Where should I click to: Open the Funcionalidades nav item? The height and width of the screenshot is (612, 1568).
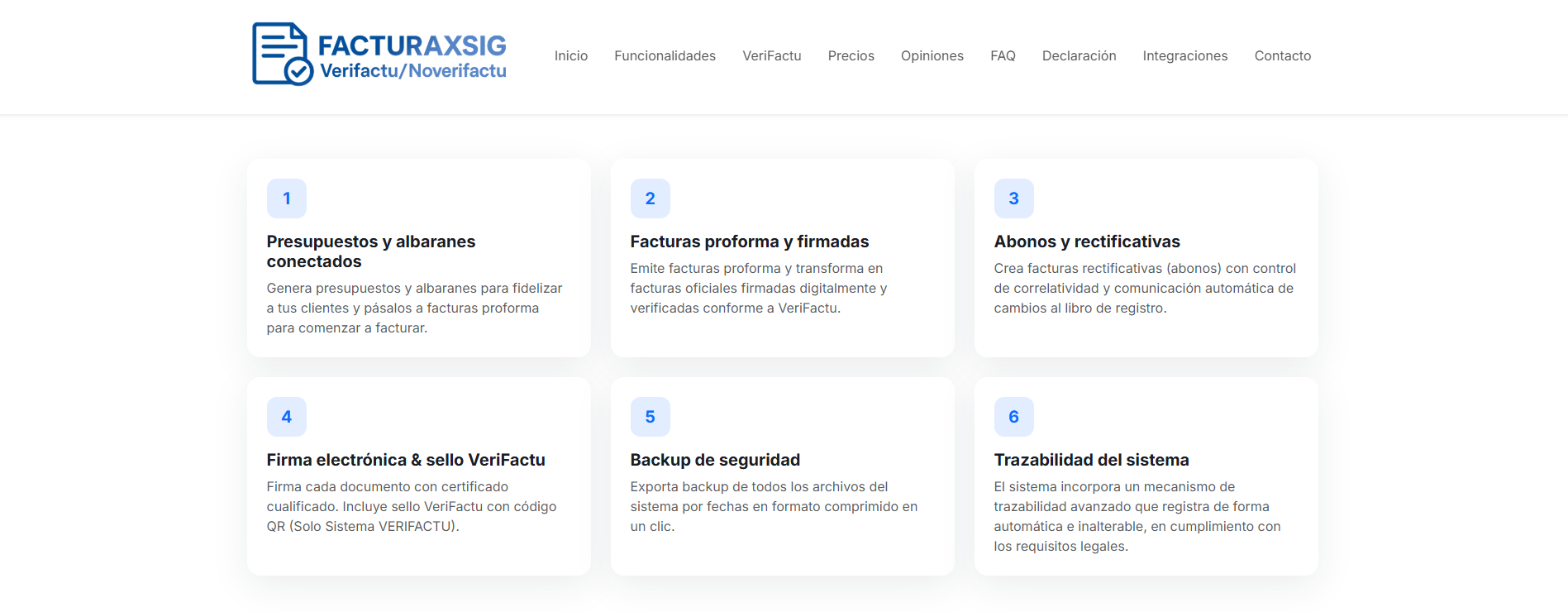pos(665,56)
